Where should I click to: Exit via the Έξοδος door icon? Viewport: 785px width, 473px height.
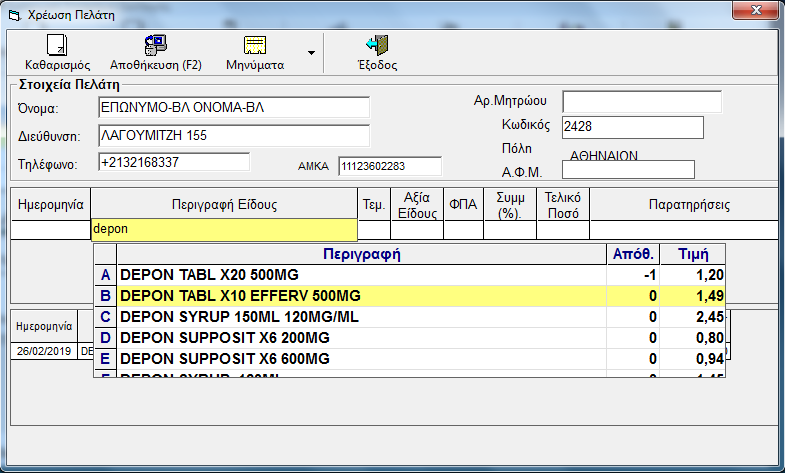coord(377,45)
